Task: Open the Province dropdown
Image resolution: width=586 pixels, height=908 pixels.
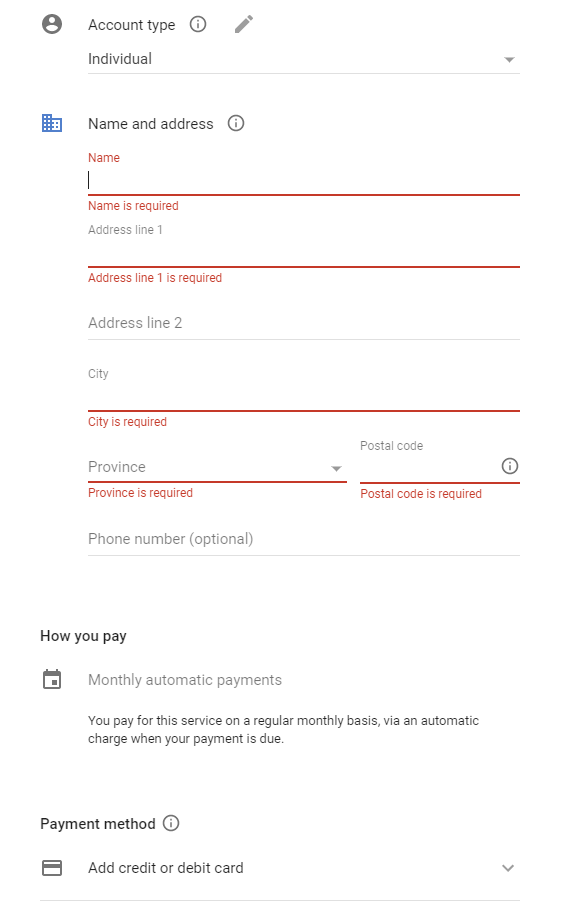Action: [217, 467]
